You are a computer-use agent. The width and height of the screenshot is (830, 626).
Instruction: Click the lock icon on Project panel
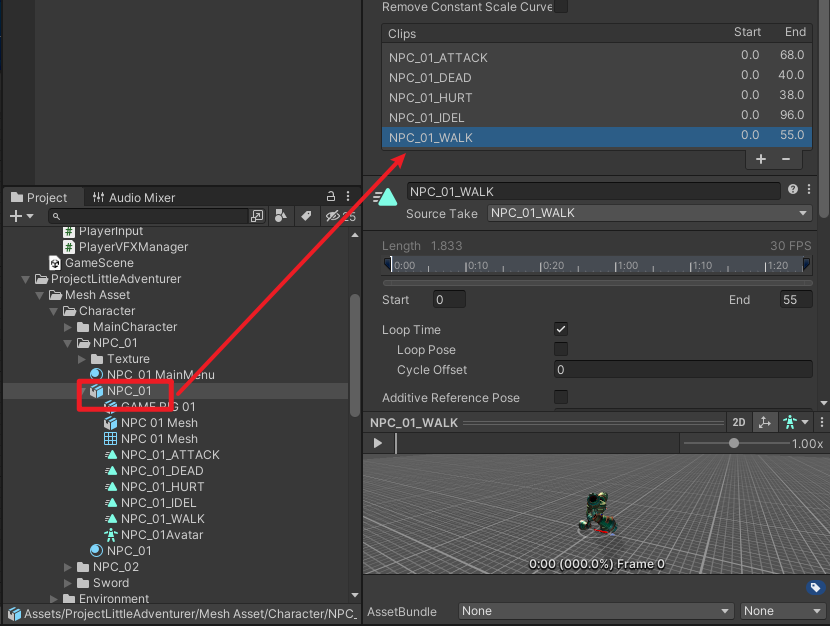click(x=331, y=197)
